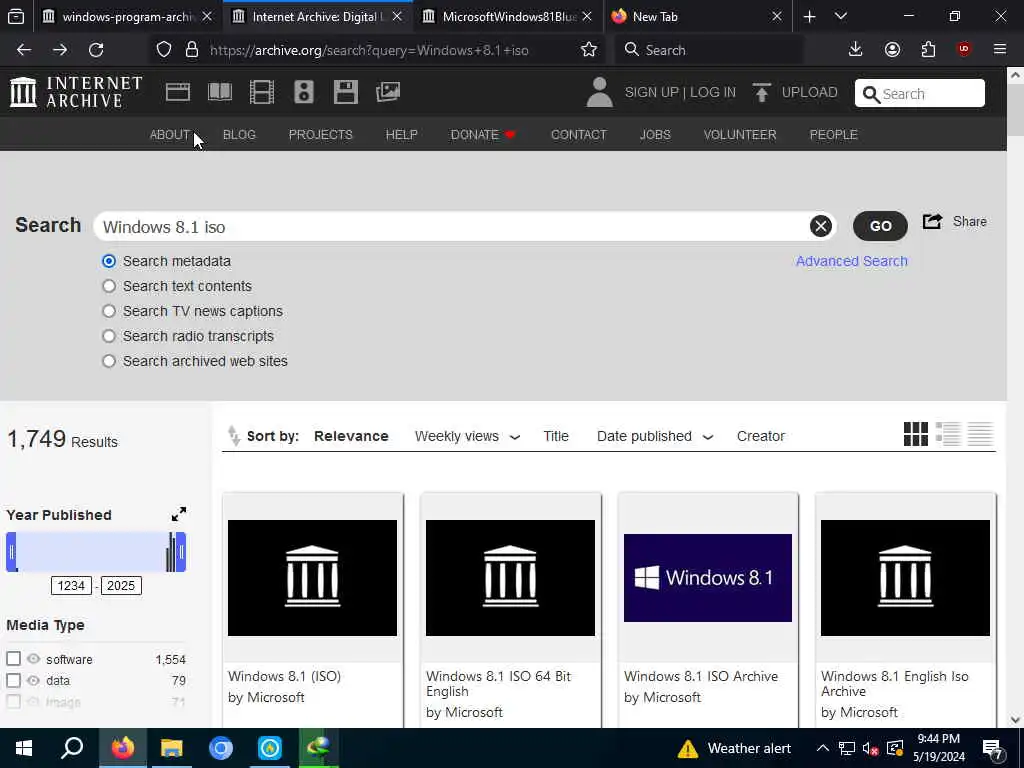The height and width of the screenshot is (768, 1024).
Task: Open the Images media icon
Action: coord(388,92)
